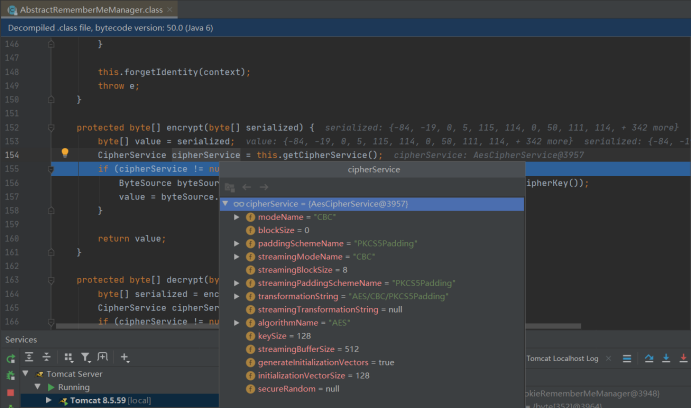The image size is (692, 409).
Task: Expand the Tomcat 8.5.59 [local] node
Action: (x=49, y=400)
